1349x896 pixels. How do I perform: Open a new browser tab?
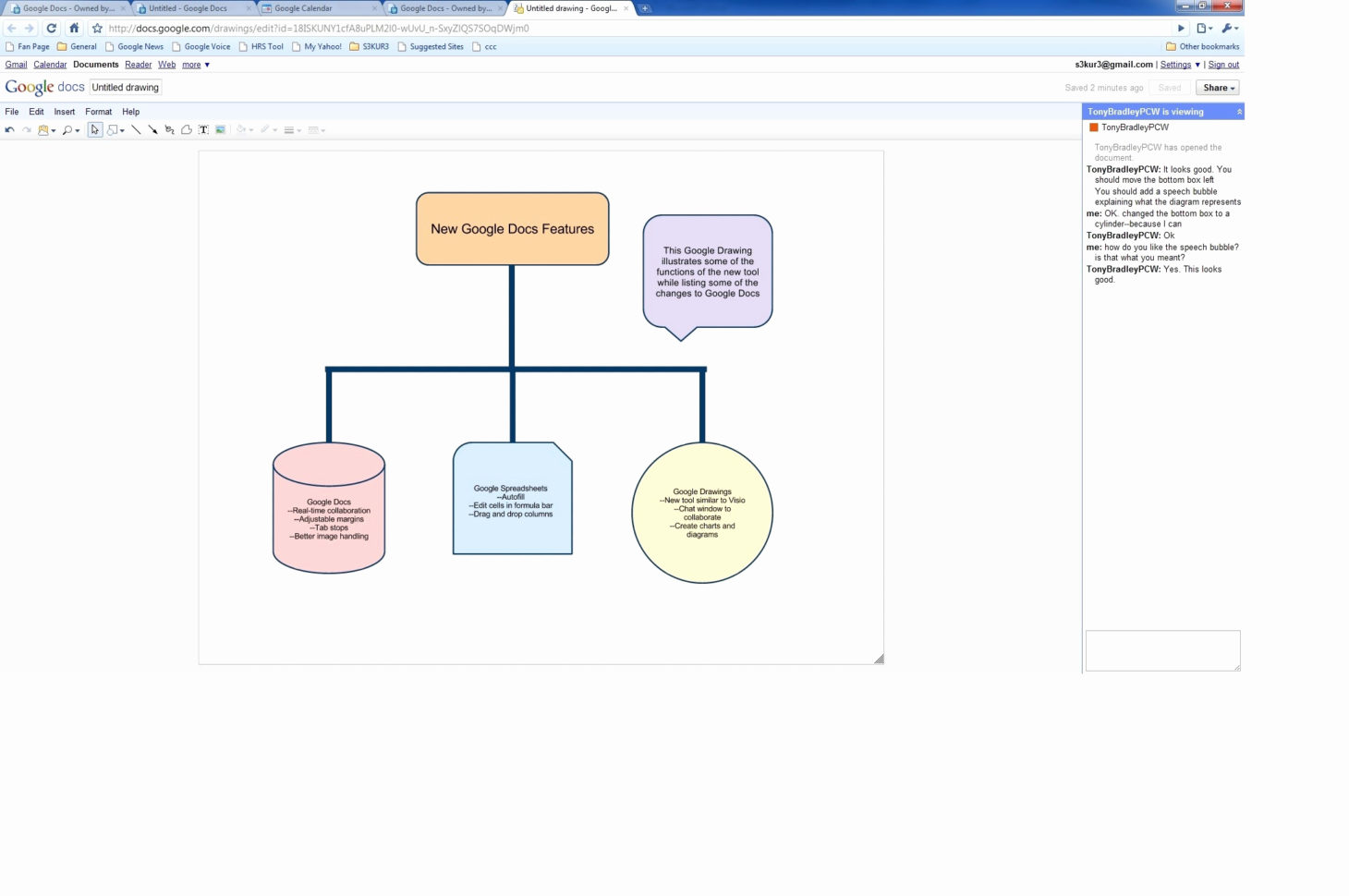[645, 8]
